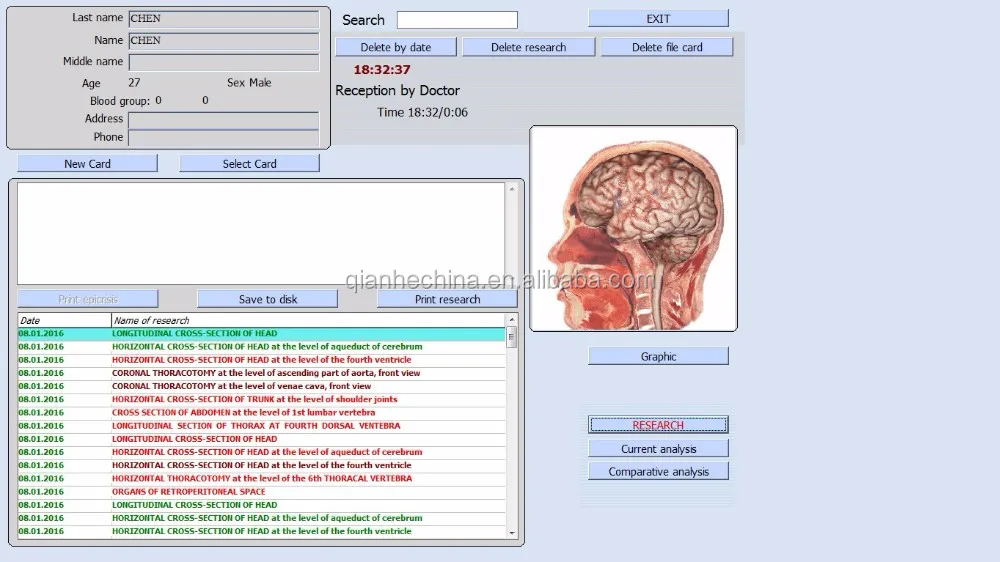
Task: Open the Graphic view
Action: point(658,357)
